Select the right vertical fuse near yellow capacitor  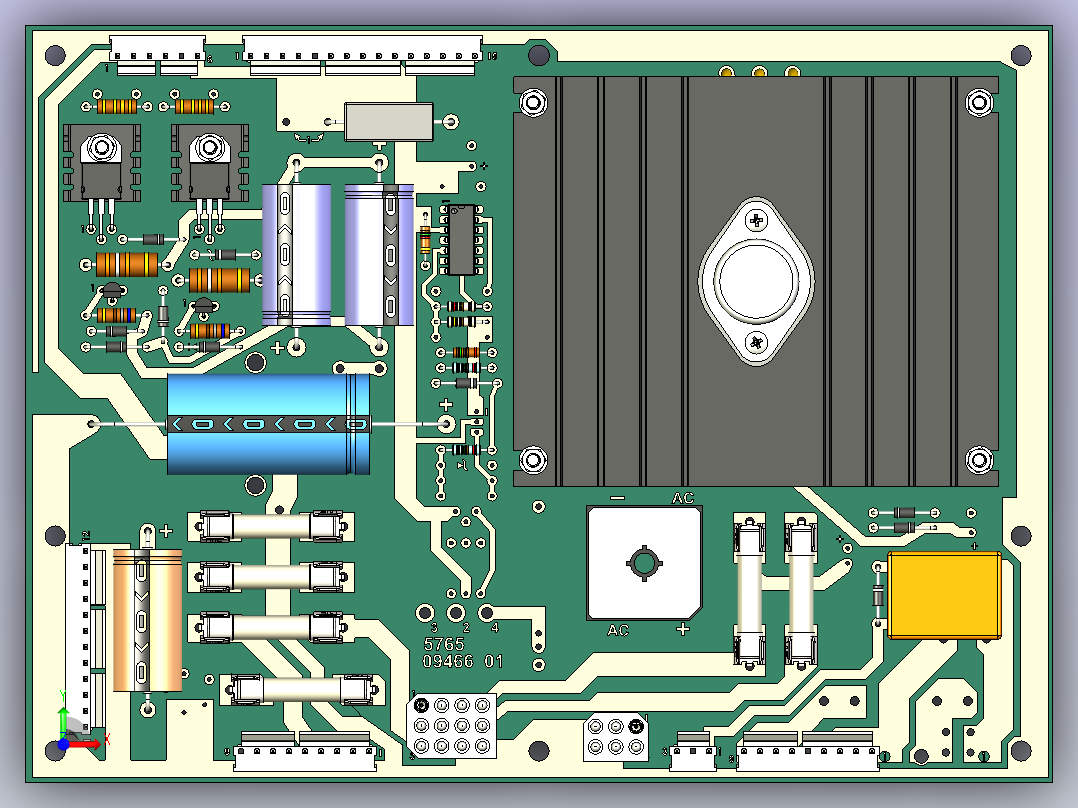coord(801,591)
